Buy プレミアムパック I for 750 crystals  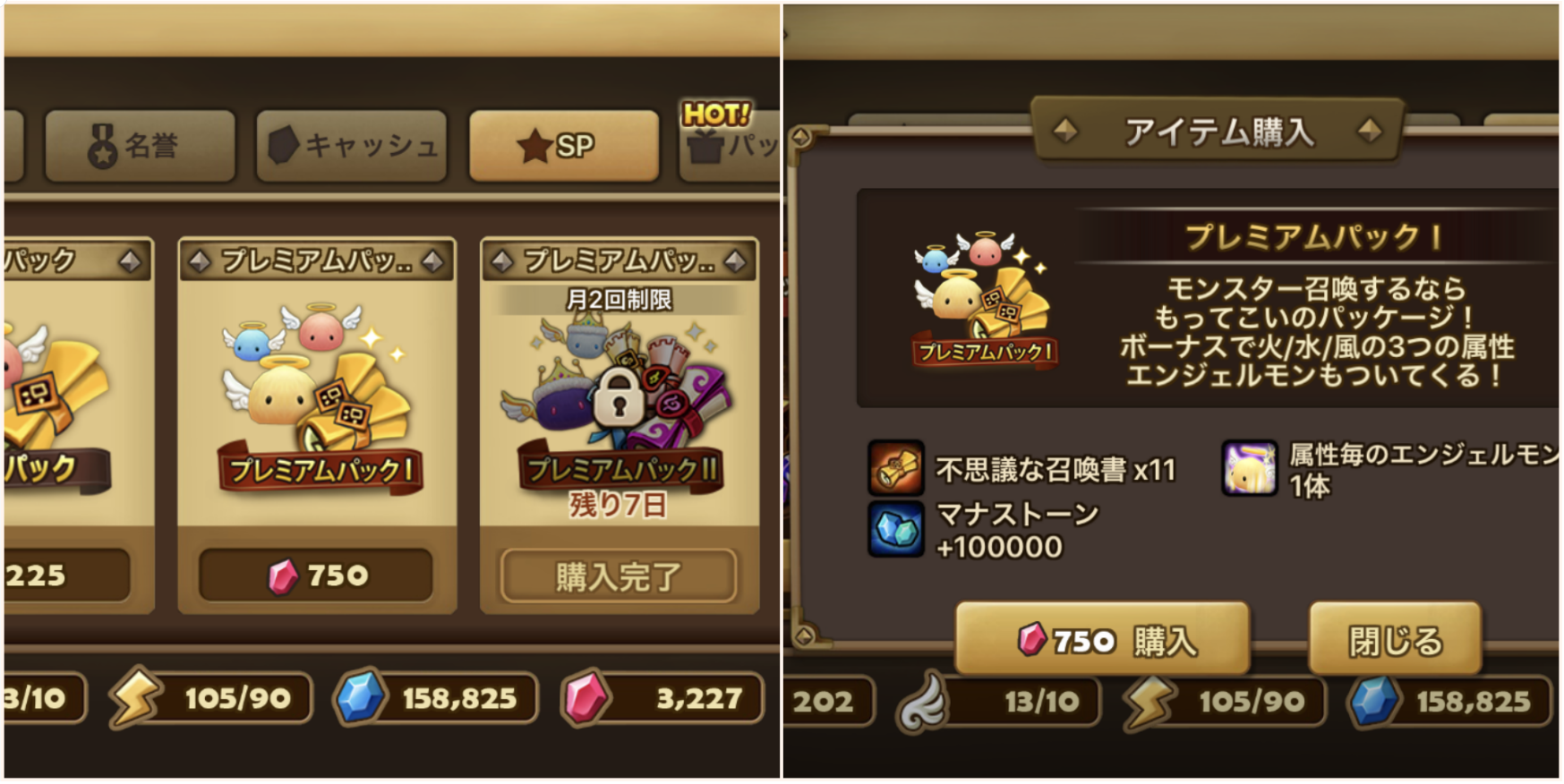point(316,575)
